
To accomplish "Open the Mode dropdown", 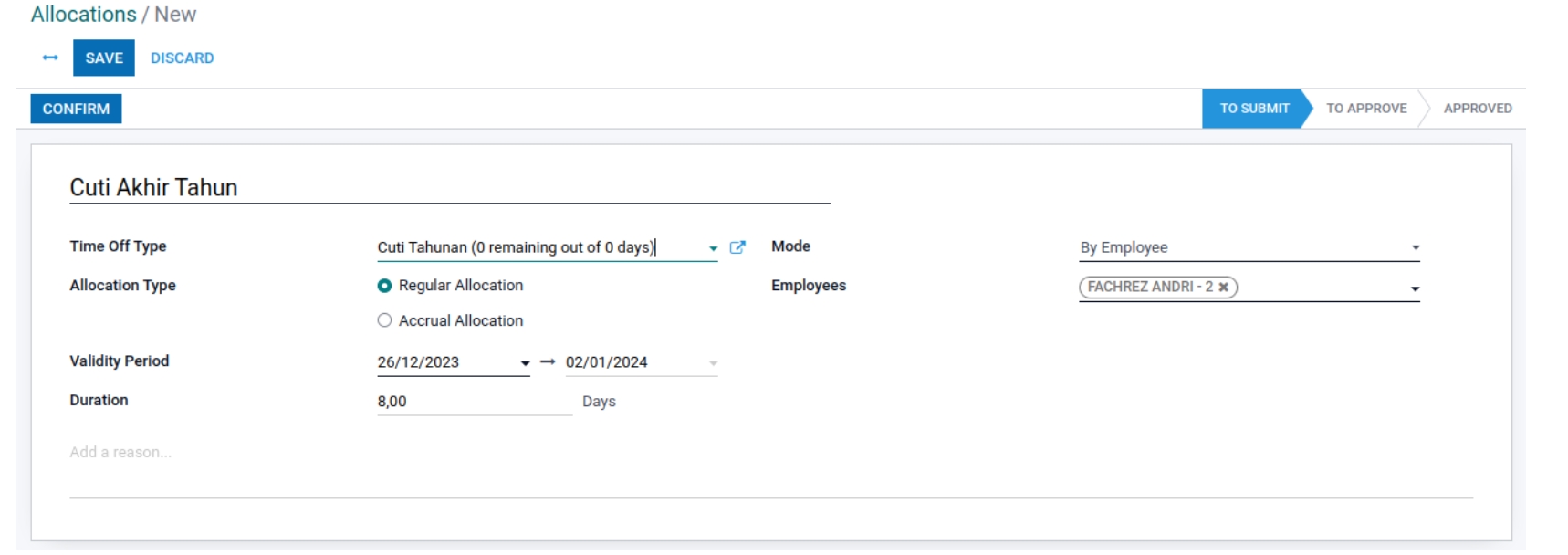I will (1415, 247).
